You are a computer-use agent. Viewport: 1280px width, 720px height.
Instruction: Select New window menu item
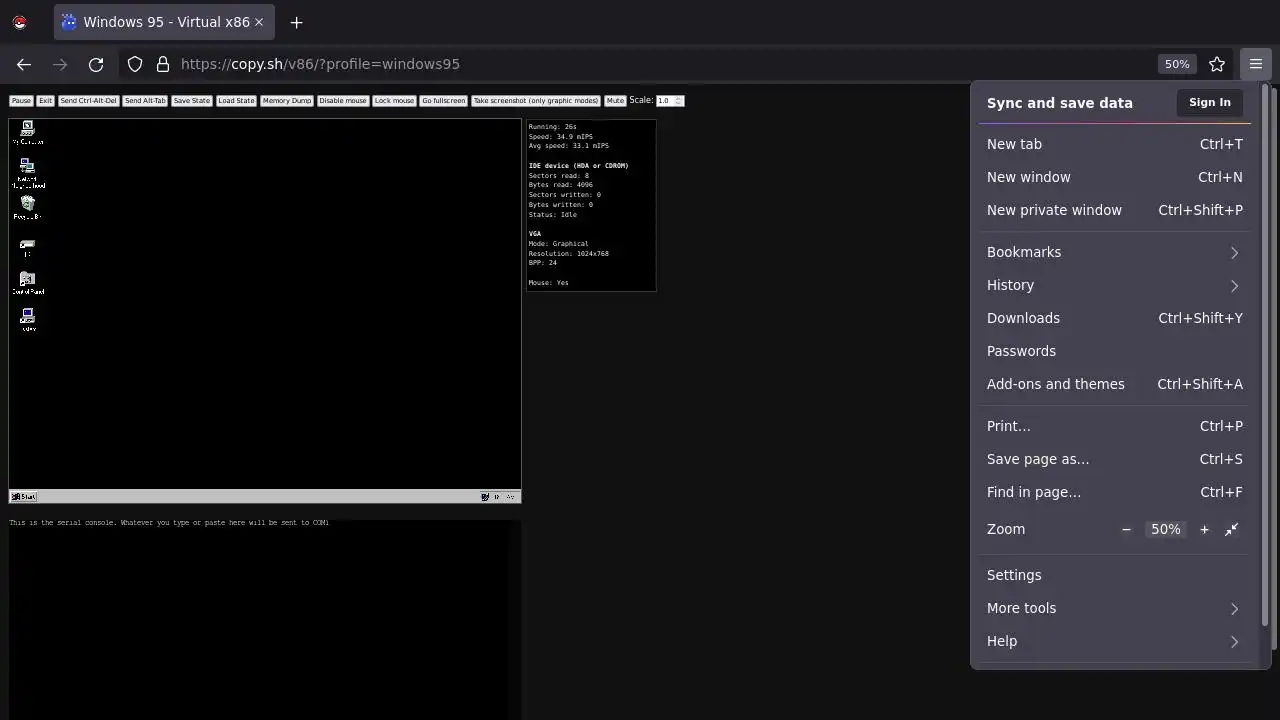point(1115,177)
